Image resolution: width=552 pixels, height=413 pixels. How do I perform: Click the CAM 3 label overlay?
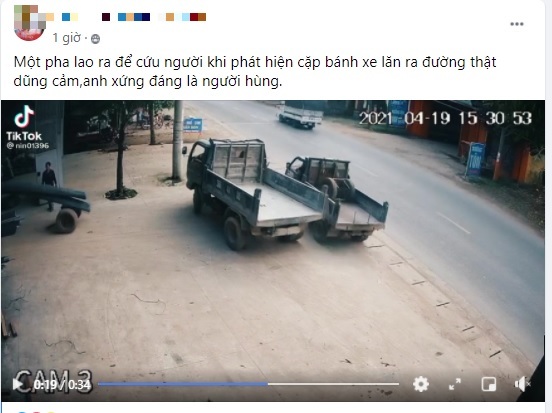click(52, 380)
